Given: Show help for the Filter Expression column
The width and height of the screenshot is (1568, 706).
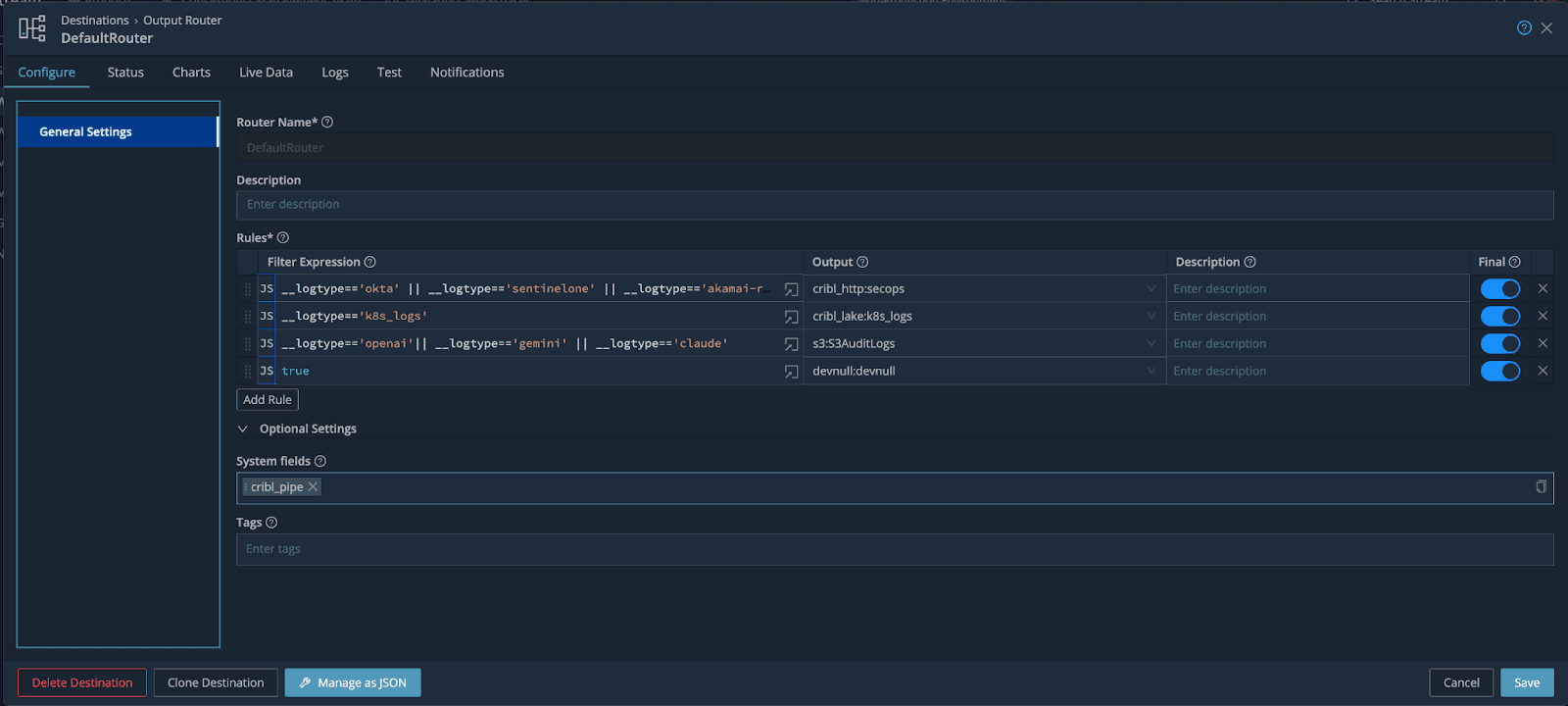Looking at the screenshot, I should tap(370, 262).
